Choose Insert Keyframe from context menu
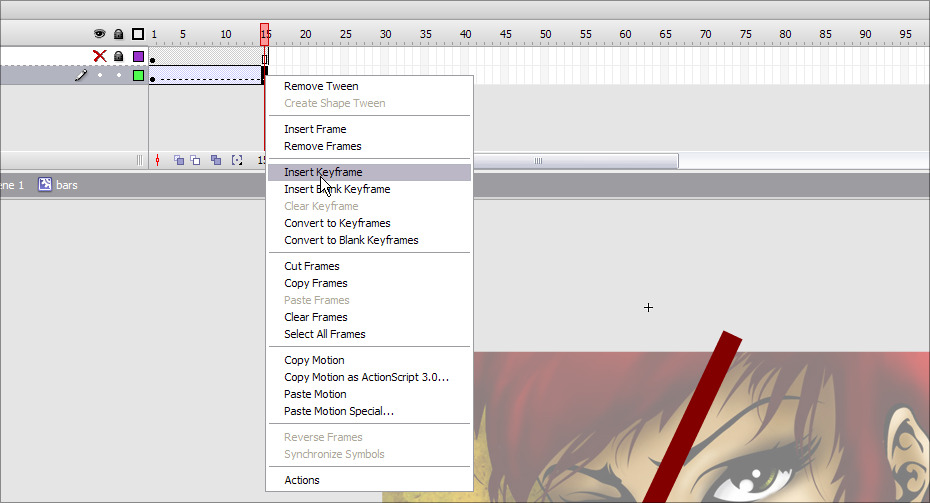The image size is (930, 503). (323, 172)
